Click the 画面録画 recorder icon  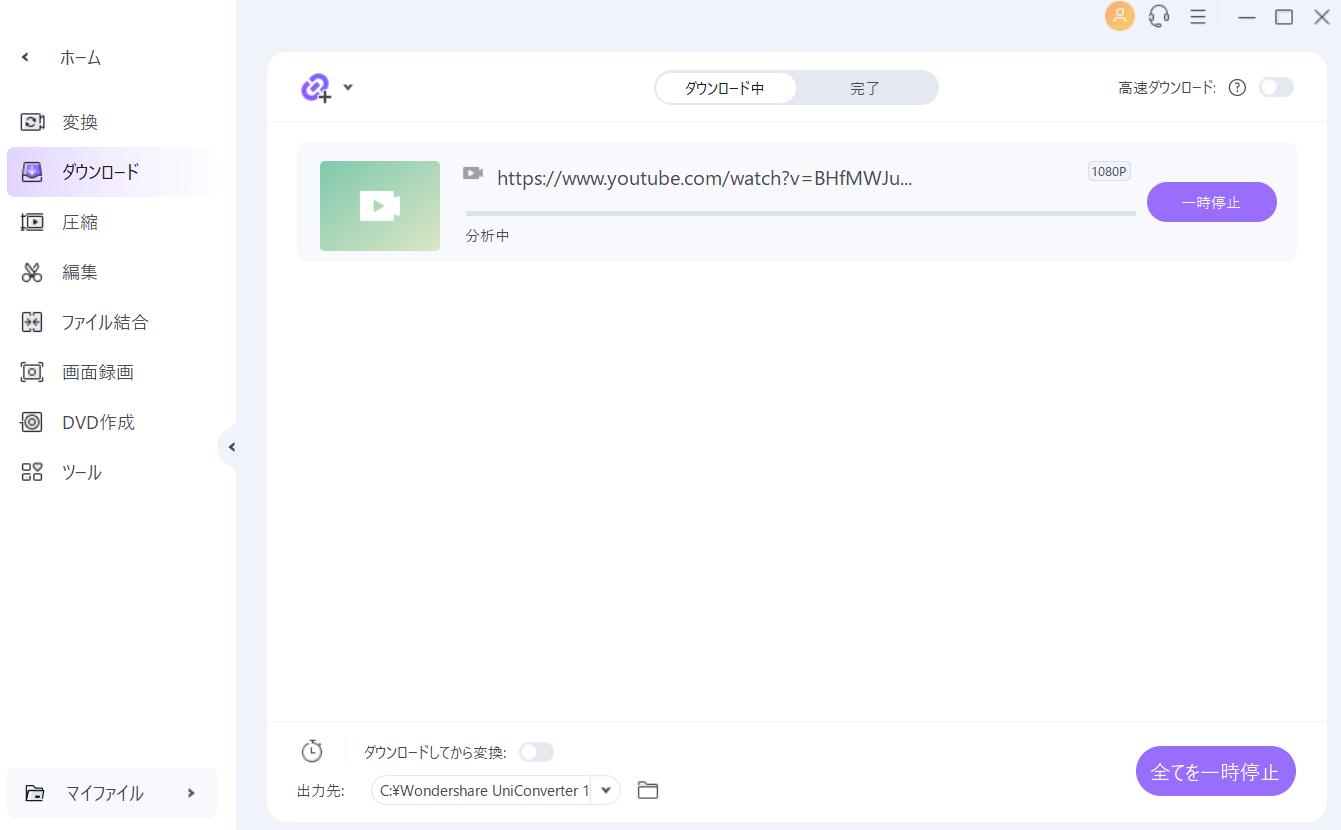pos(32,372)
